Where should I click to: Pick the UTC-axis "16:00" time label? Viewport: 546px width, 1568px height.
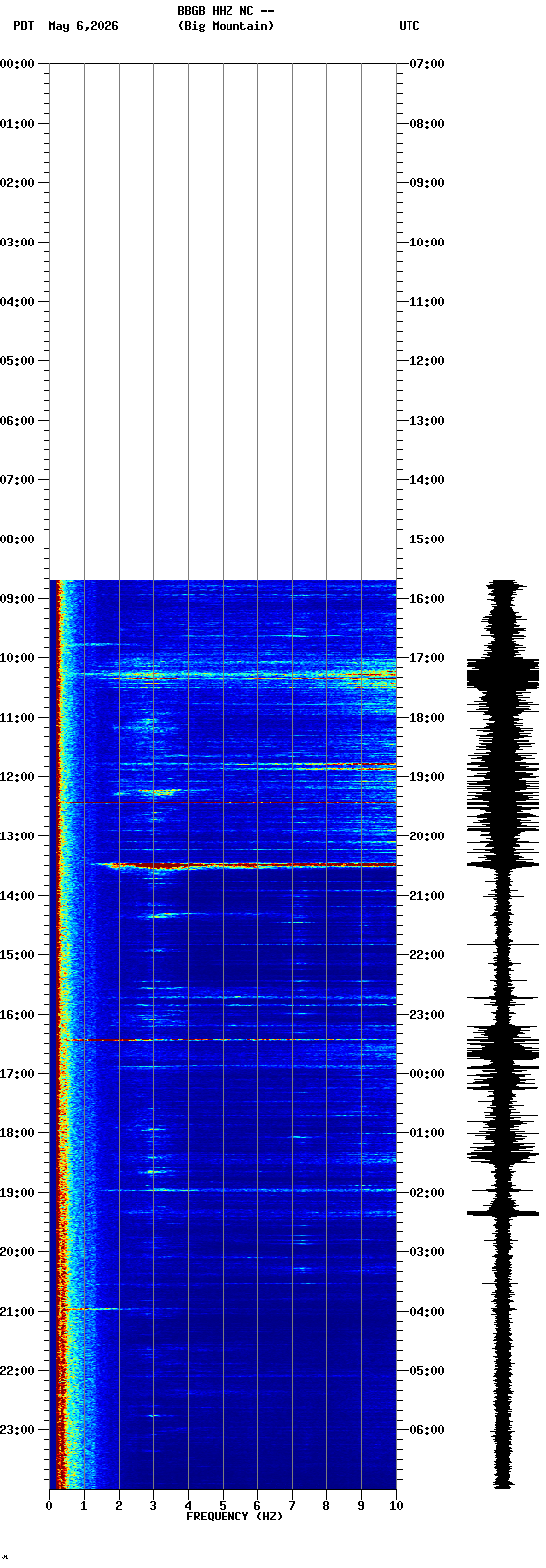click(427, 599)
